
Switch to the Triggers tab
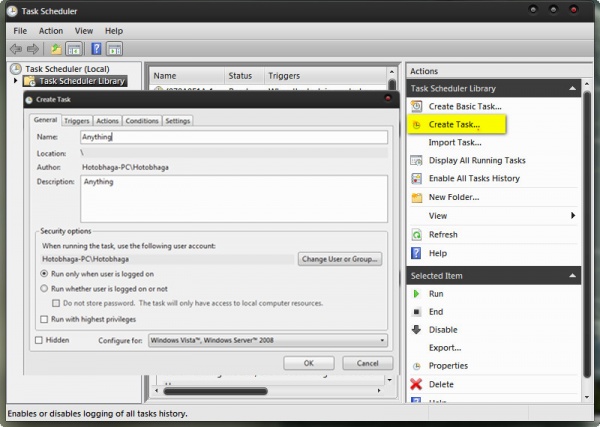pyautogui.click(x=76, y=121)
